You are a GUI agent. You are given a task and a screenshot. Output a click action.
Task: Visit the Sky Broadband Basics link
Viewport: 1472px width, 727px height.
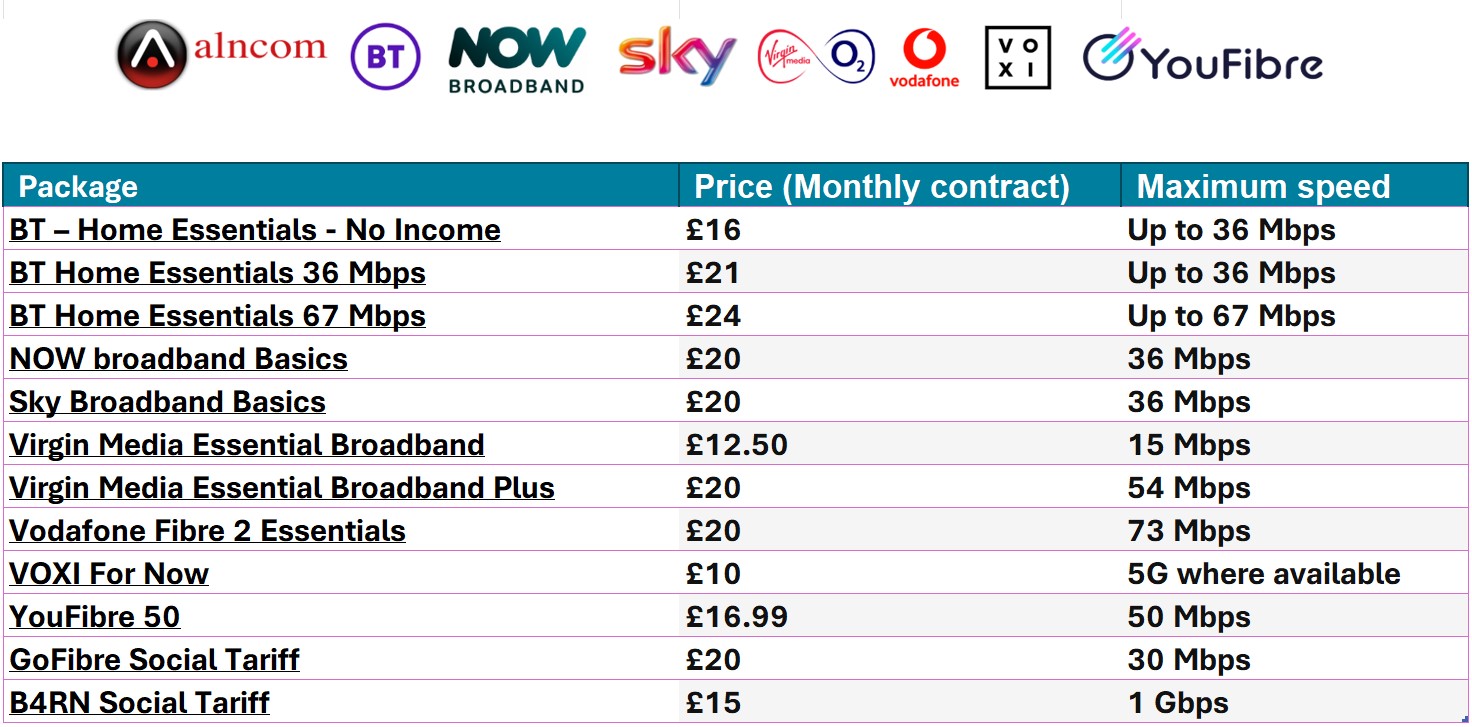coord(167,402)
